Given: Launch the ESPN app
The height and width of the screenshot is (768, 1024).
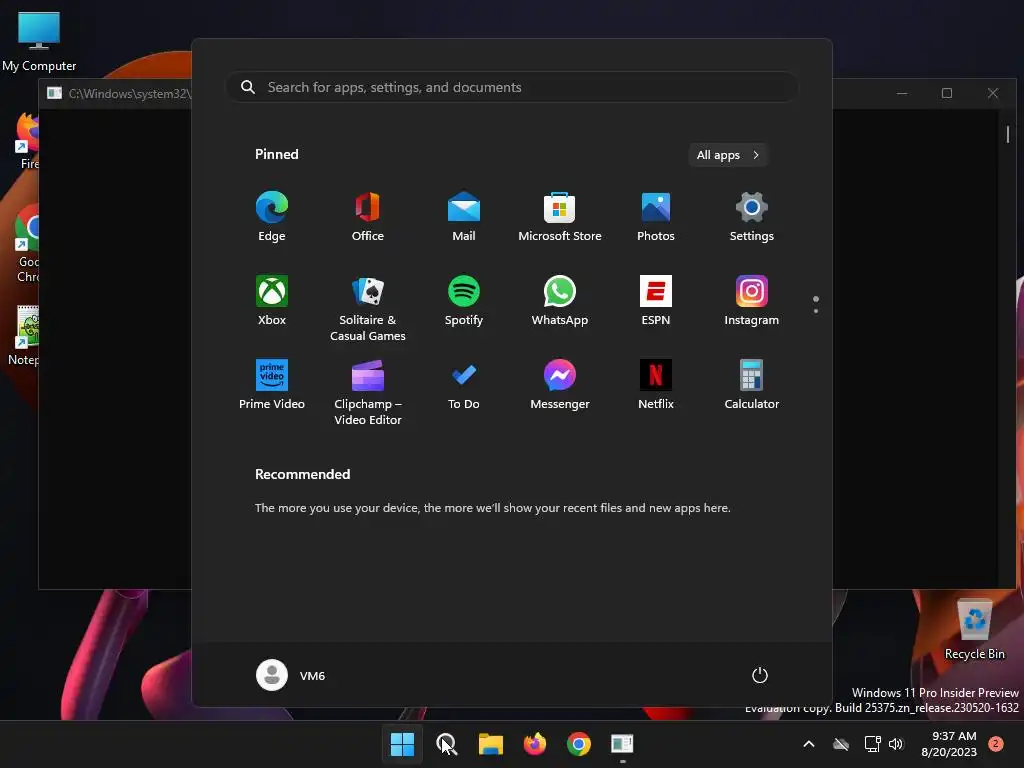Looking at the screenshot, I should 656,300.
